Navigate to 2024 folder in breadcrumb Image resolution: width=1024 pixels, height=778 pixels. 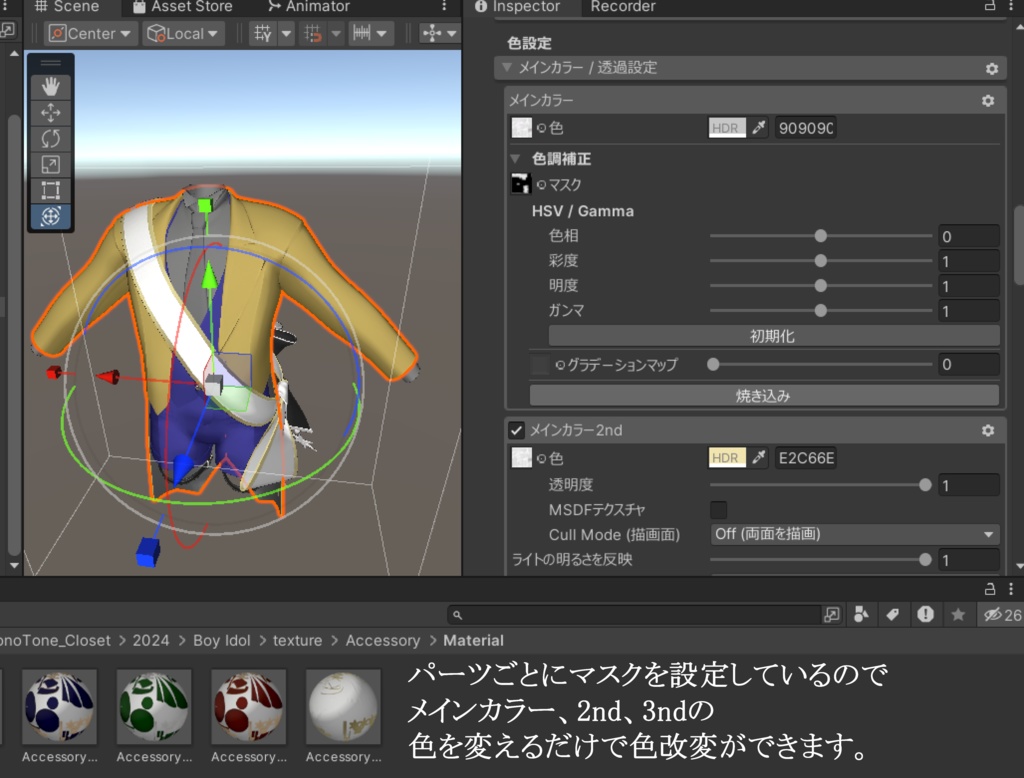point(151,641)
